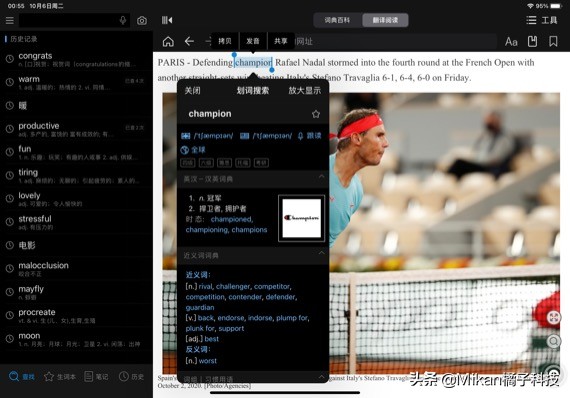The height and width of the screenshot is (398, 570).
Task: Open the 笔记 notes tab
Action: tap(96, 377)
